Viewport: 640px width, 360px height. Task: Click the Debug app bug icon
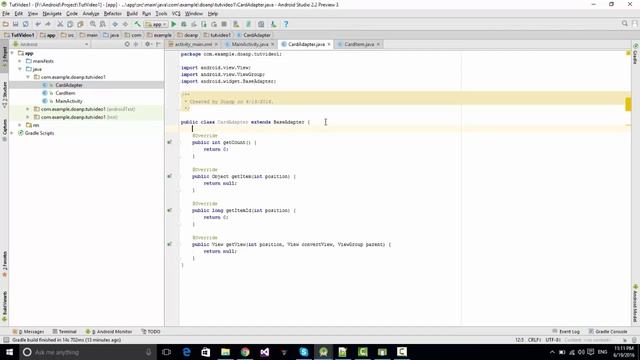184,24
